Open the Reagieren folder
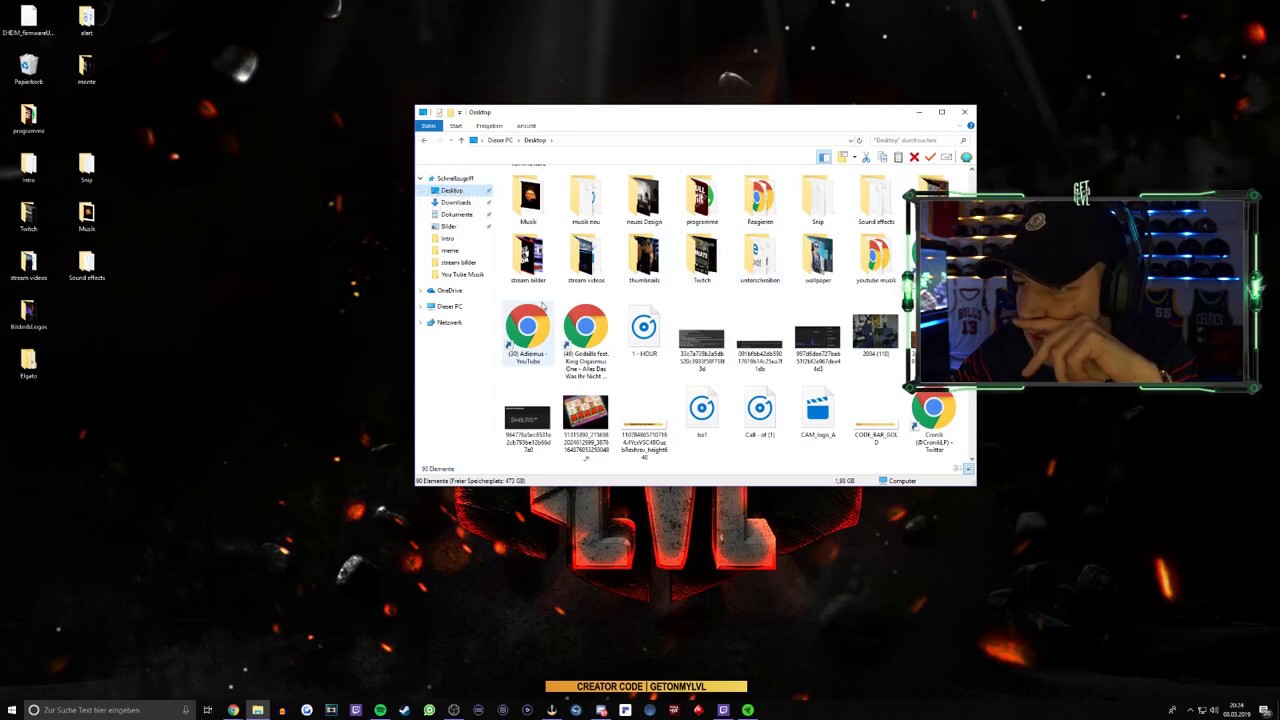1280x720 pixels. click(760, 199)
